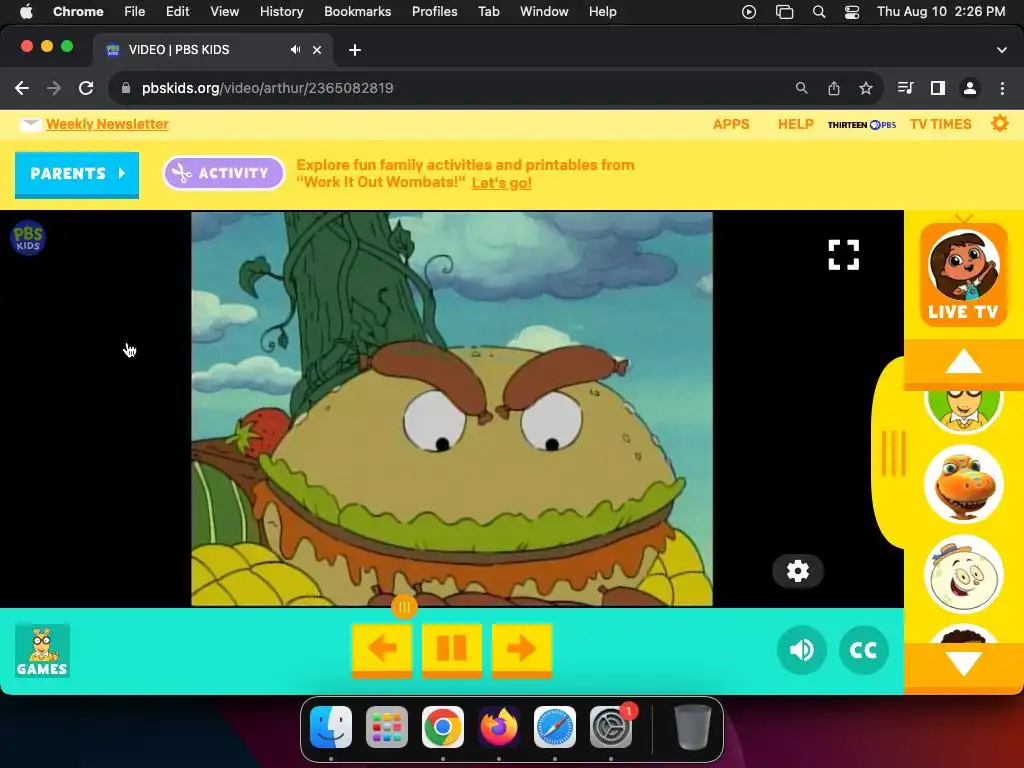Click the PARENTS button

click(76, 174)
